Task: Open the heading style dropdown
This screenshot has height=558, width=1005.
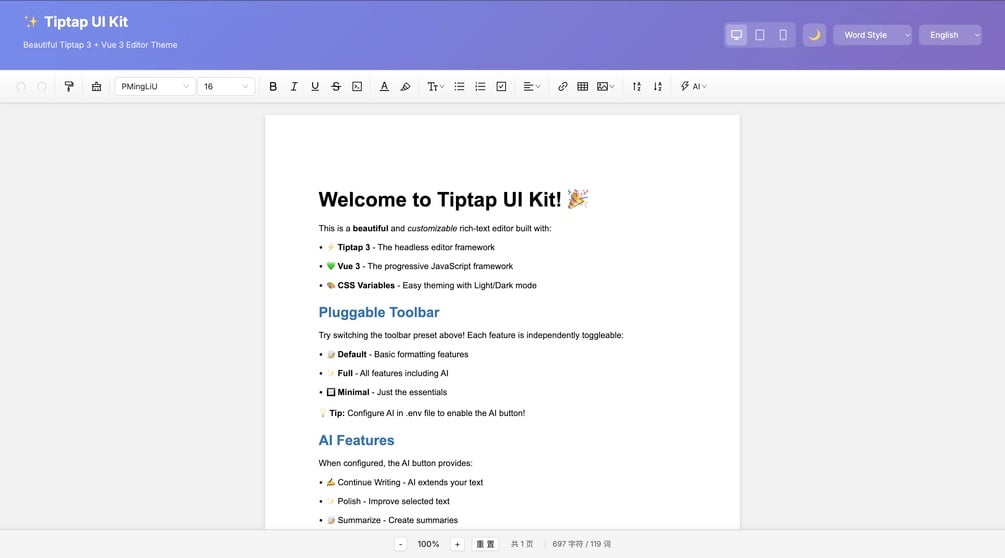Action: click(x=435, y=86)
